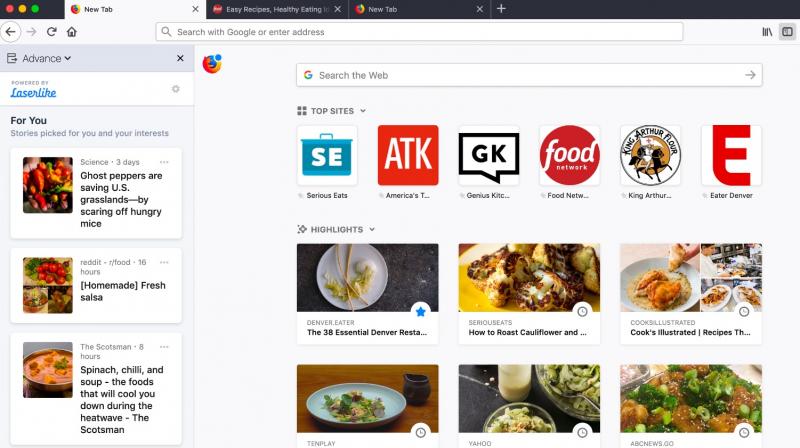Click the Search the Web field
This screenshot has width=800, height=448.
(x=529, y=75)
